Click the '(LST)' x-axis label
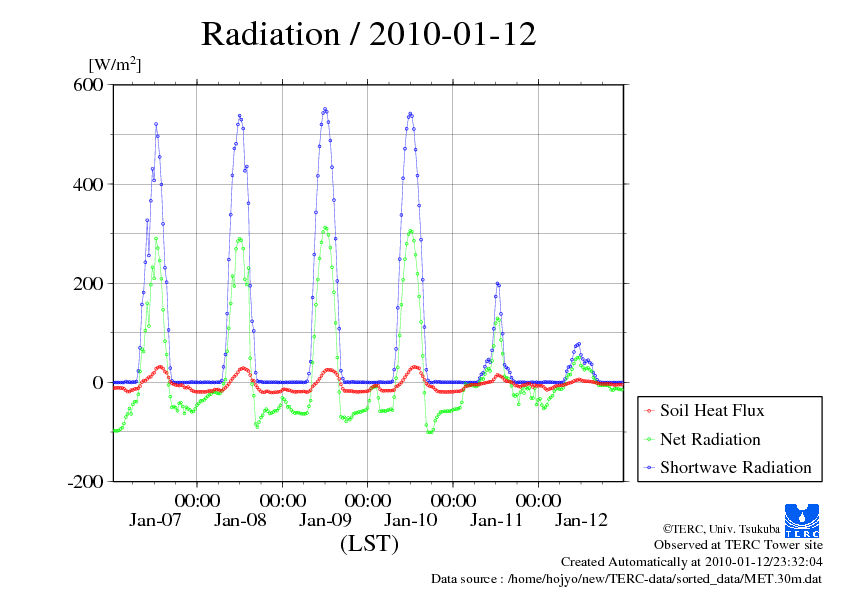This screenshot has height=595, width=842. (369, 543)
